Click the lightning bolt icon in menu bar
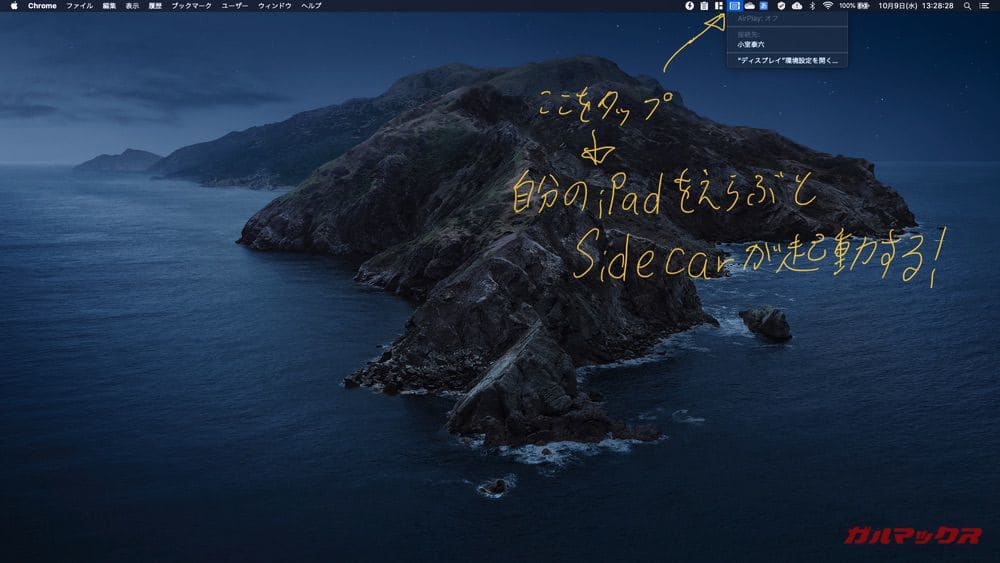 tap(689, 6)
